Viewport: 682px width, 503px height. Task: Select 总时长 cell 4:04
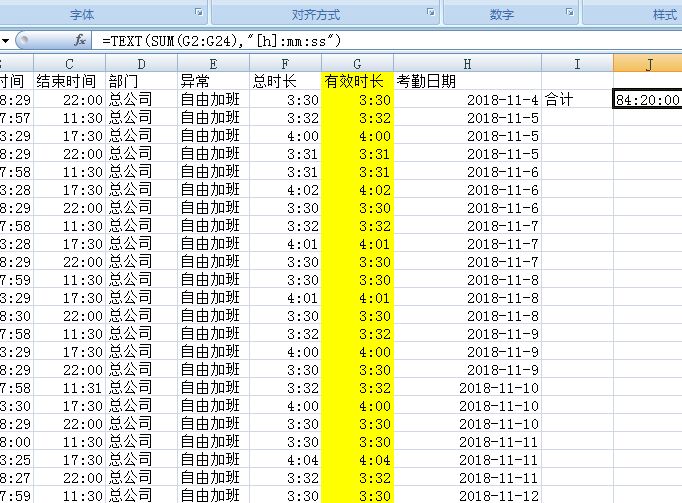point(285,459)
